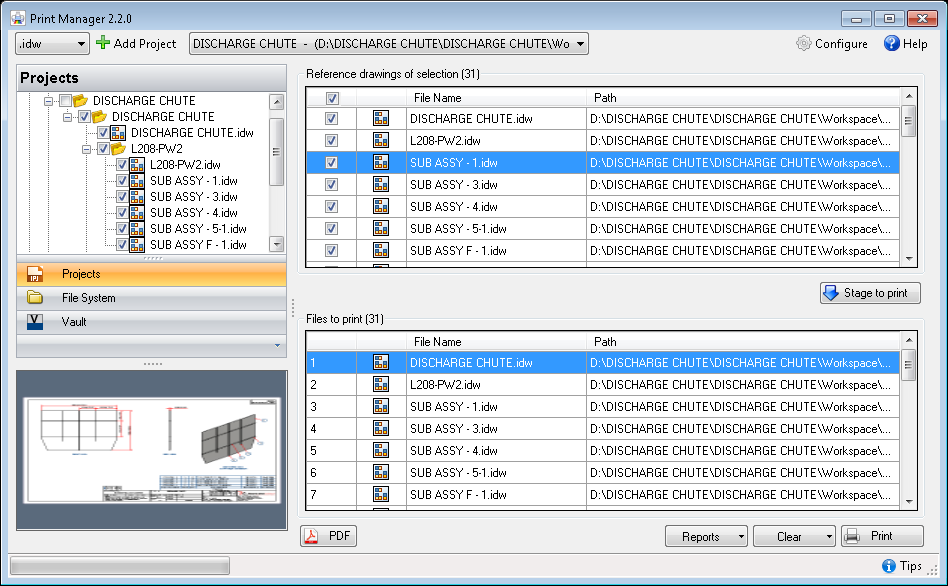Toggle SUB ASSY - 3.idw checkbox in tree
This screenshot has width=948, height=586.
click(x=122, y=197)
